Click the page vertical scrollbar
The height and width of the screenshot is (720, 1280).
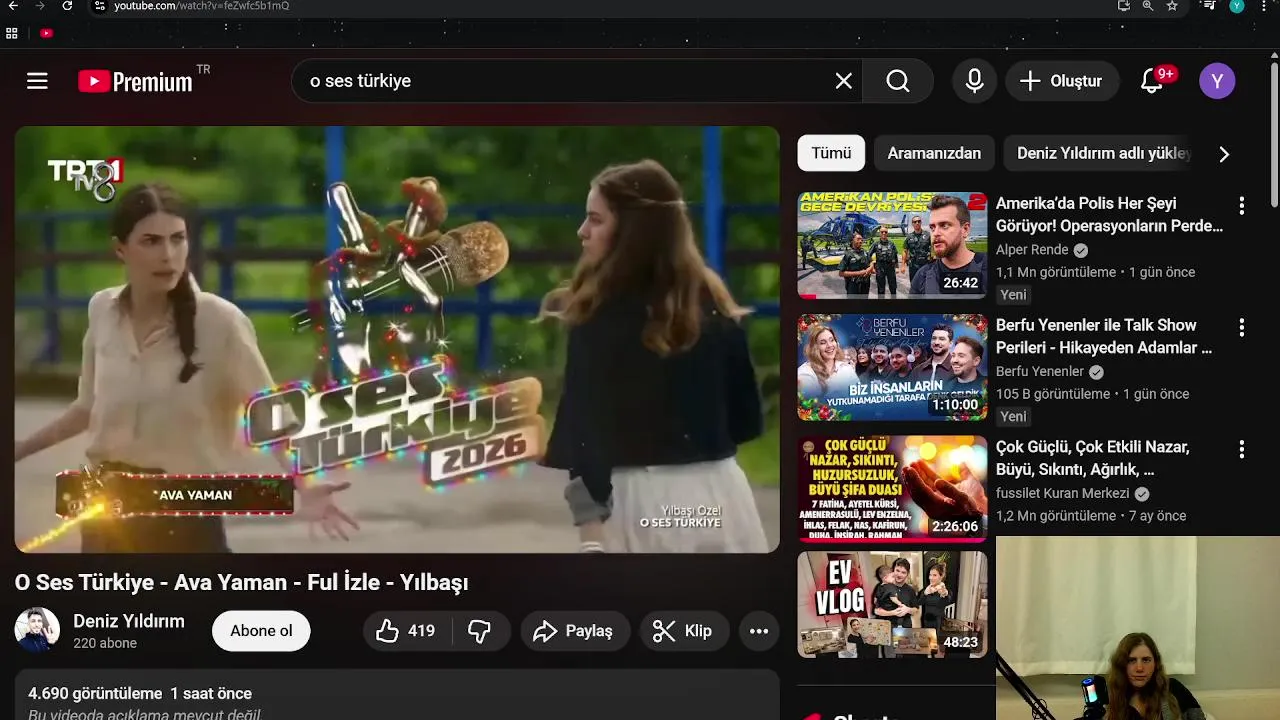pos(1273,134)
